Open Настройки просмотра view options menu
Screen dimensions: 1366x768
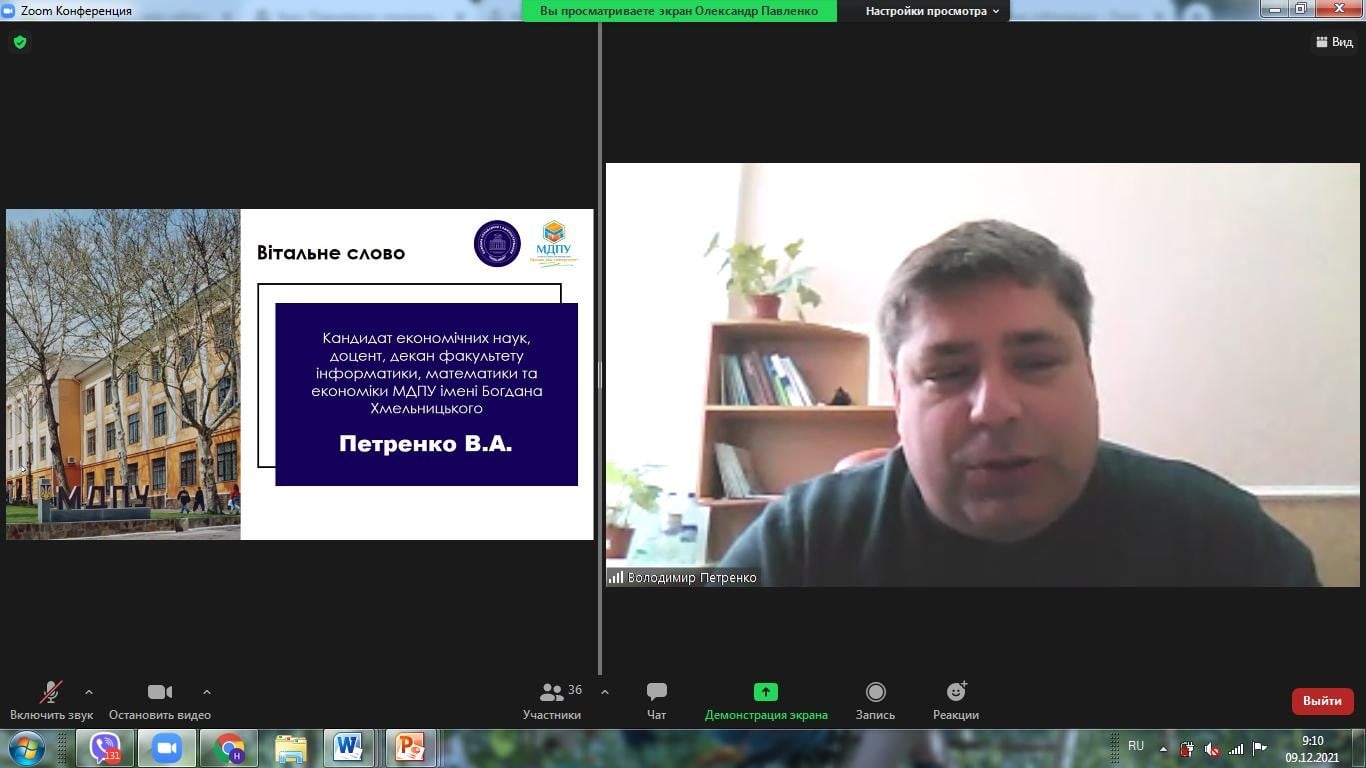pos(932,11)
